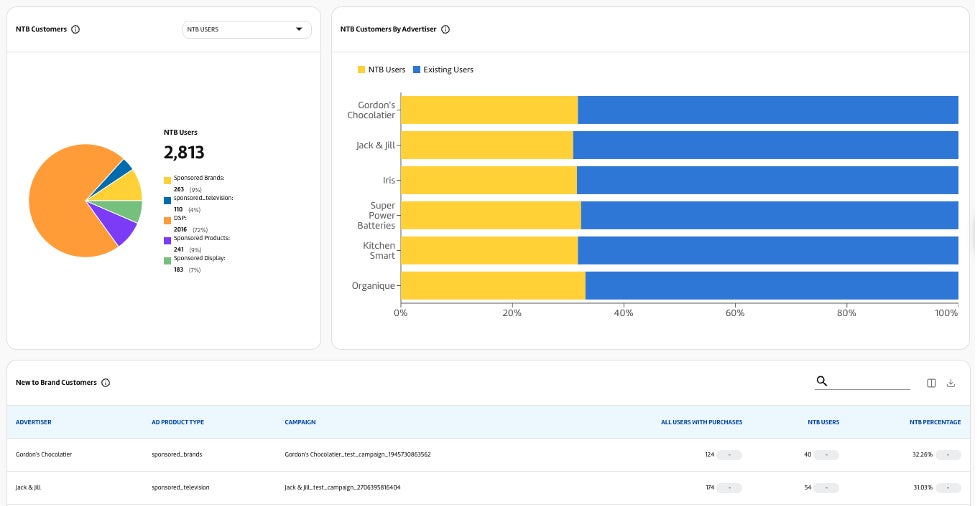This screenshot has height=506, width=977.
Task: Click Jack & Jill_test_campaign cell
Action: [x=342, y=487]
